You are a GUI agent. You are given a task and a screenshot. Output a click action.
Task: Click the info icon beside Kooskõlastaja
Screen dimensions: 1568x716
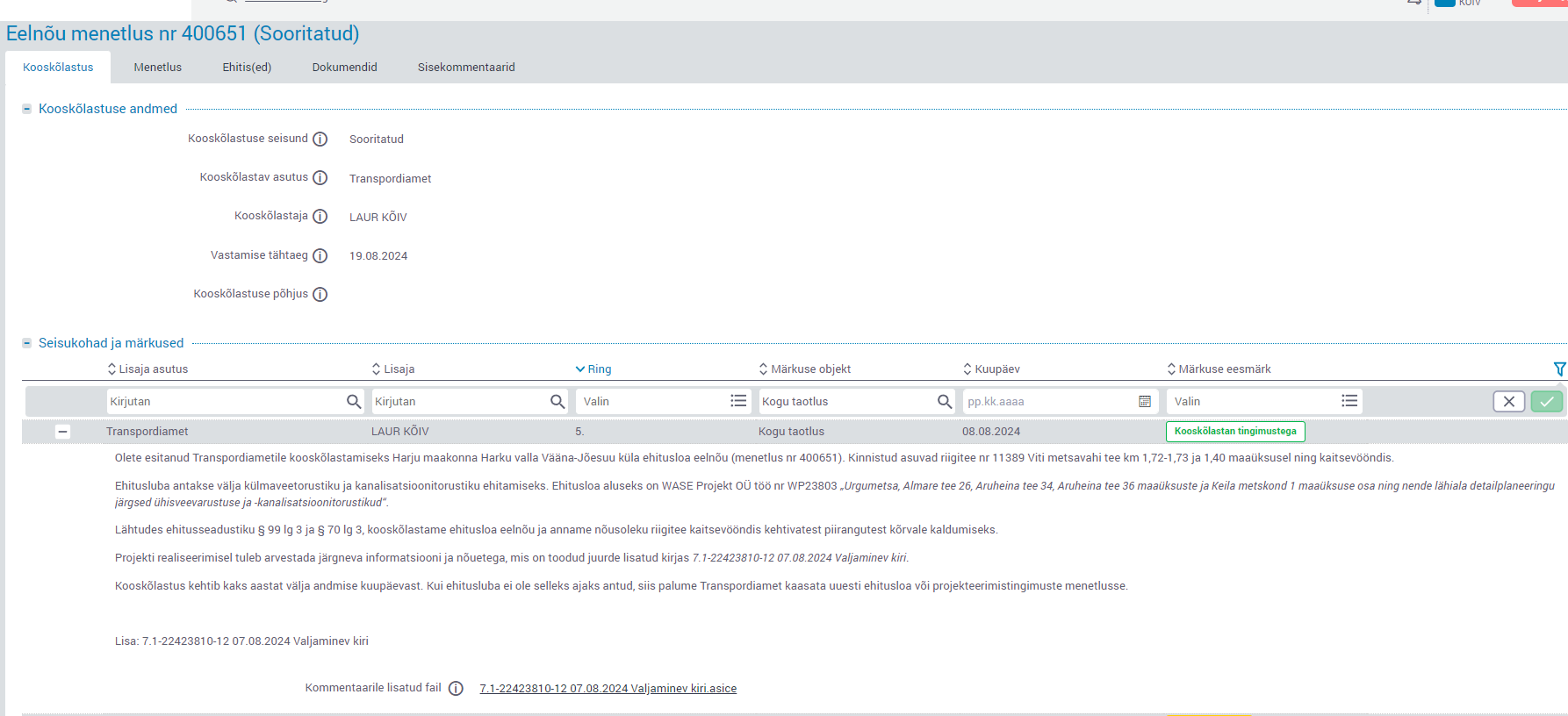320,217
